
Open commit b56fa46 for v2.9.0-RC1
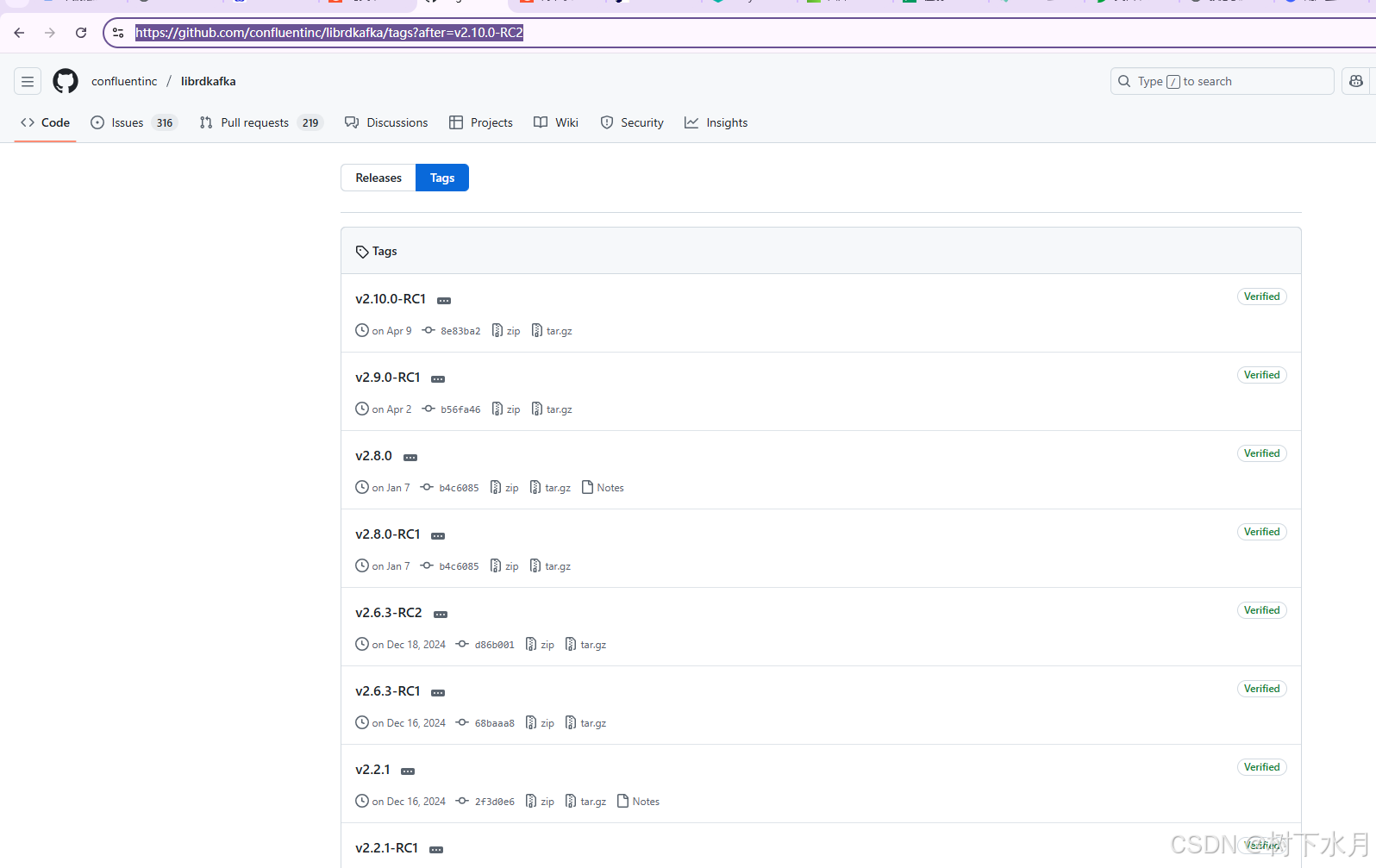[x=452, y=409]
